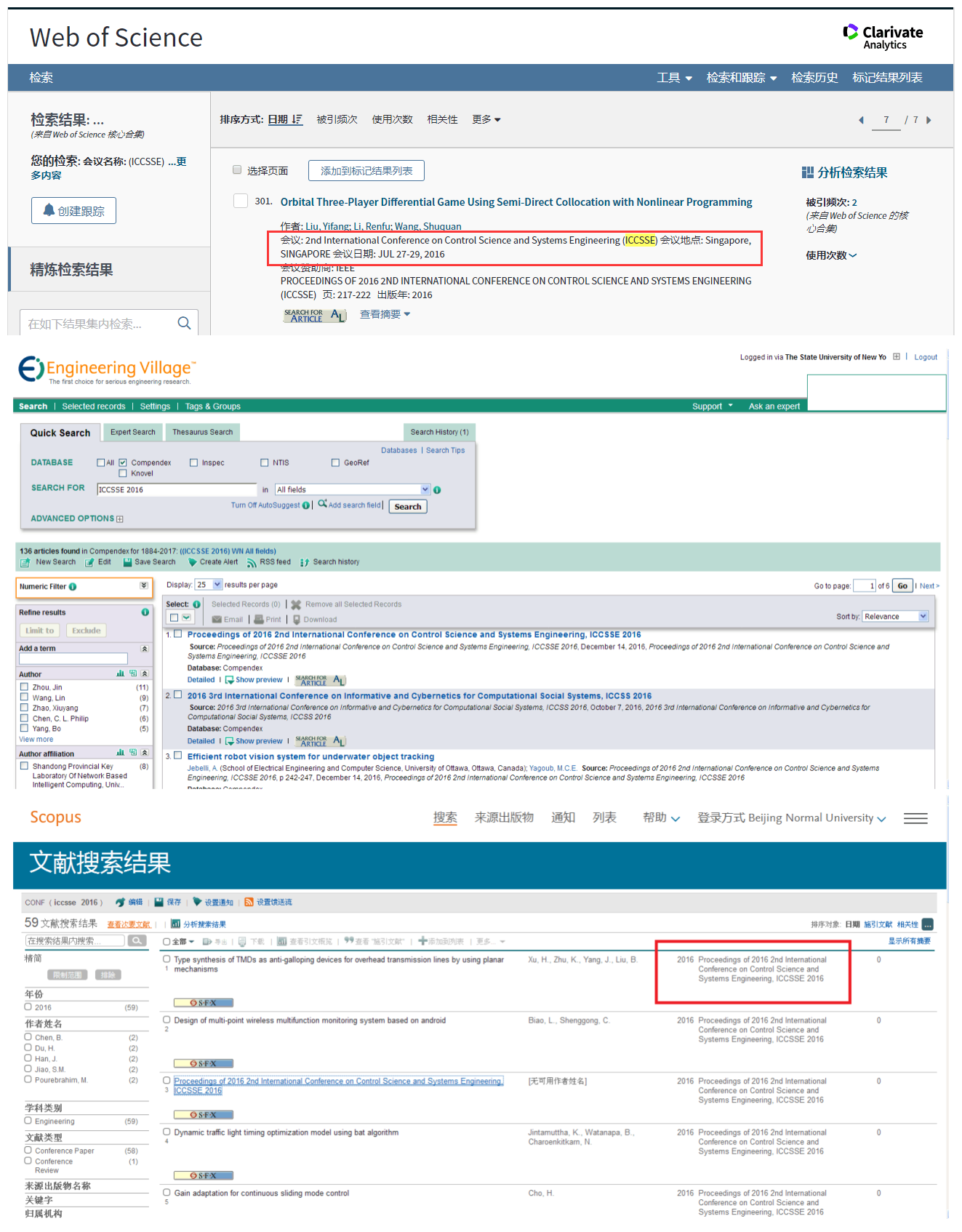Click the Scopus 设置馈送流 RSS icon

249,902
